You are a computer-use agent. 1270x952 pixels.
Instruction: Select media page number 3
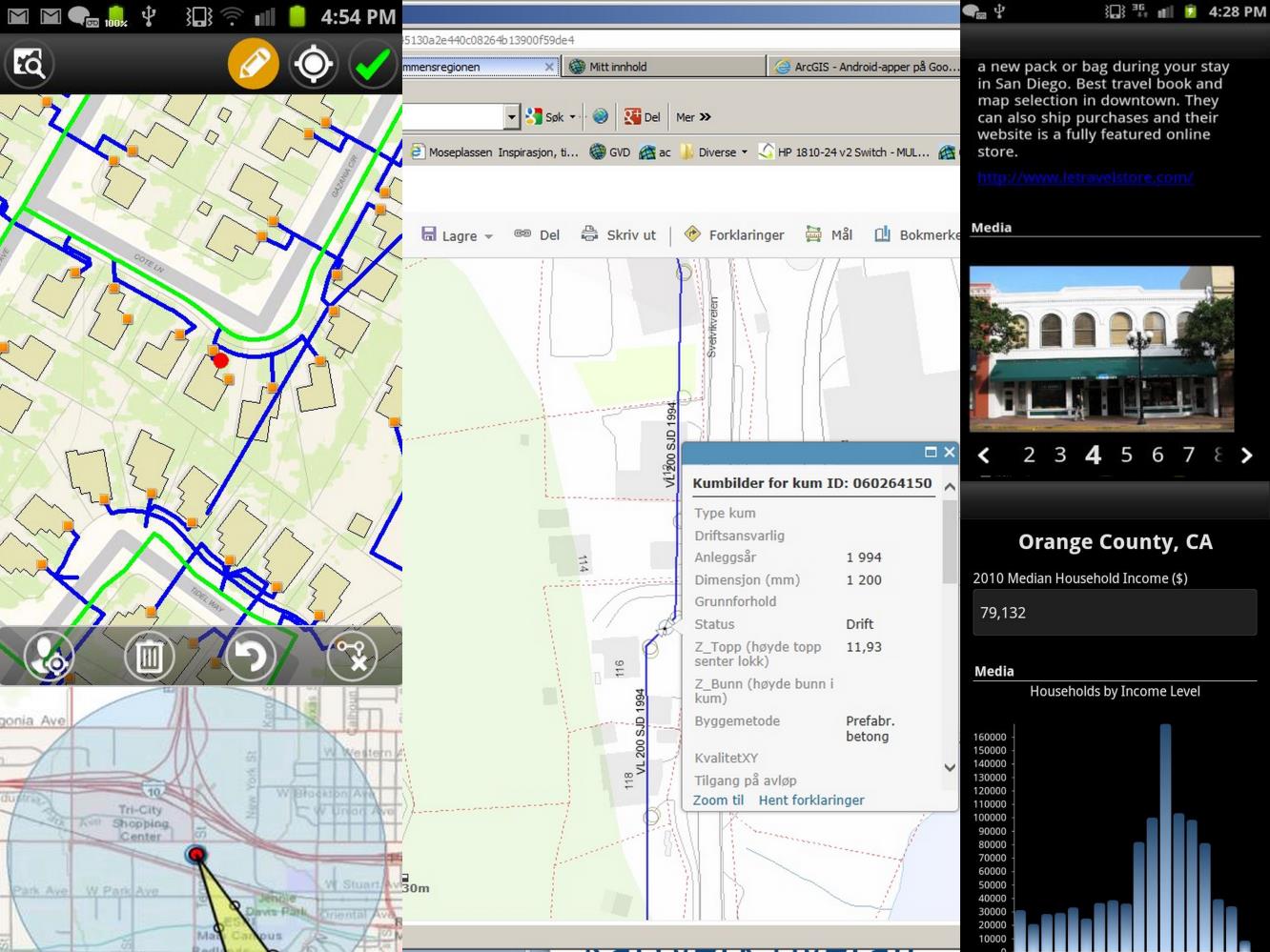[1060, 455]
